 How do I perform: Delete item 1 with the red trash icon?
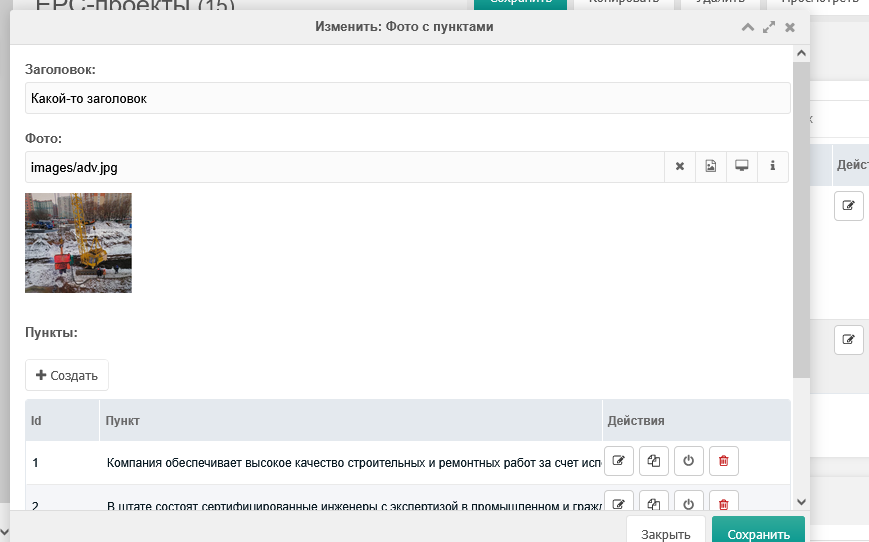(724, 461)
